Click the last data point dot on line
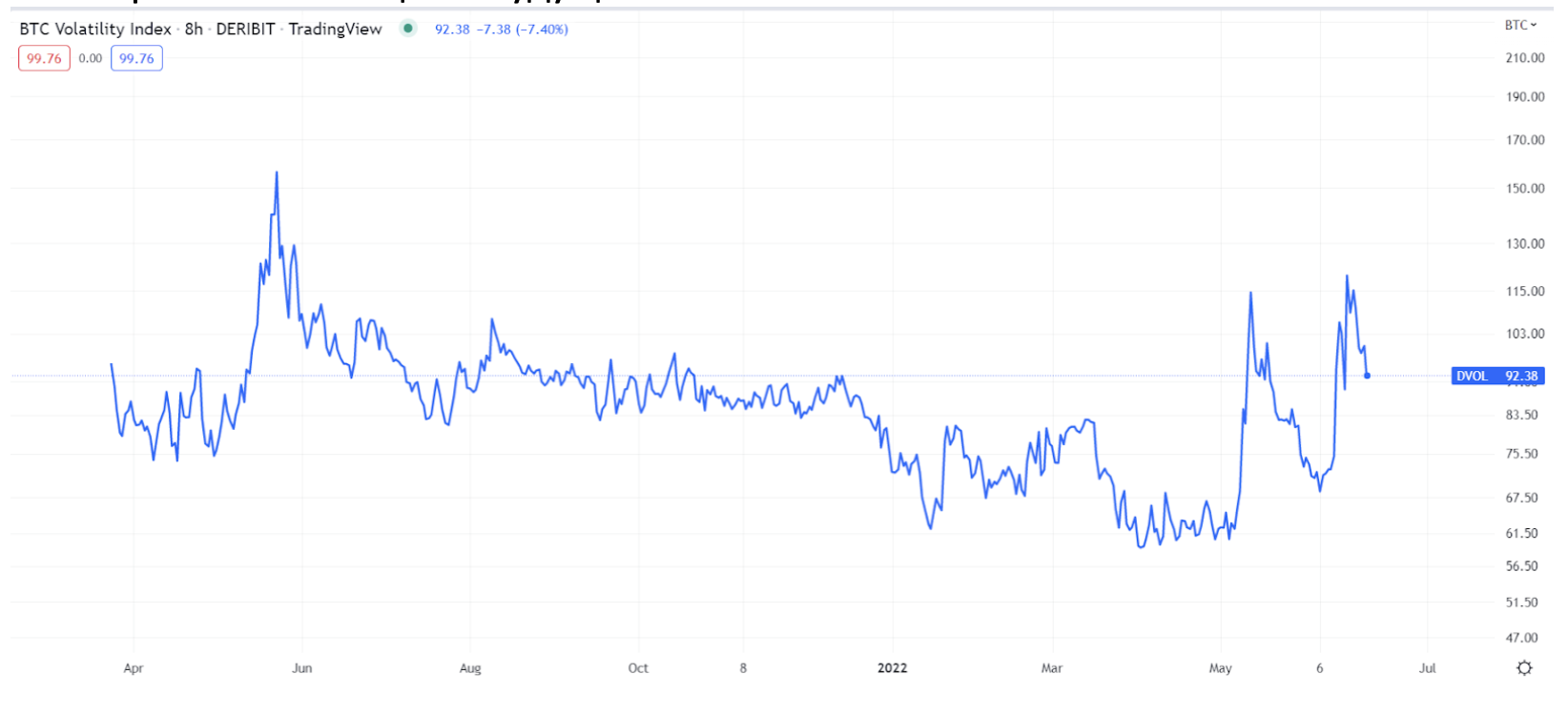This screenshot has height=715, width=1568. tap(1367, 376)
